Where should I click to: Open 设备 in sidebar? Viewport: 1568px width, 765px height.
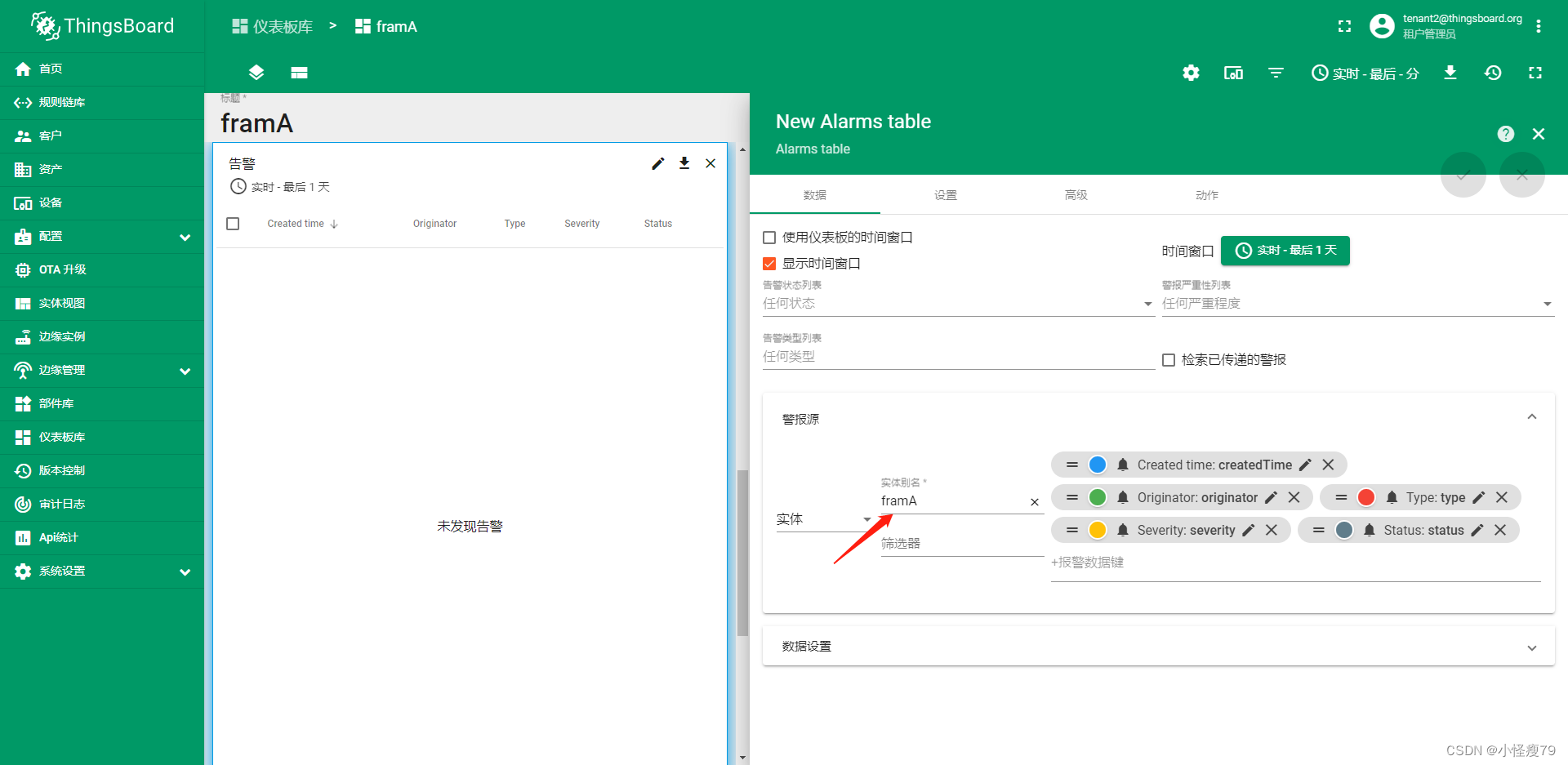pos(102,202)
